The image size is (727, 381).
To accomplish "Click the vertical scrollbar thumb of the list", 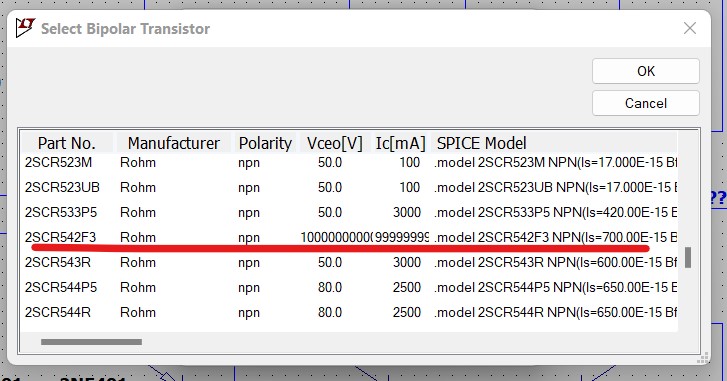I will (688, 257).
